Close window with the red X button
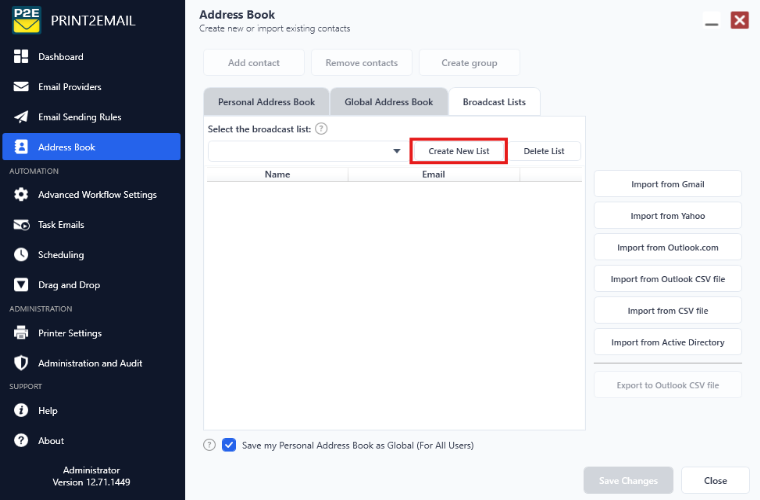 (x=740, y=20)
